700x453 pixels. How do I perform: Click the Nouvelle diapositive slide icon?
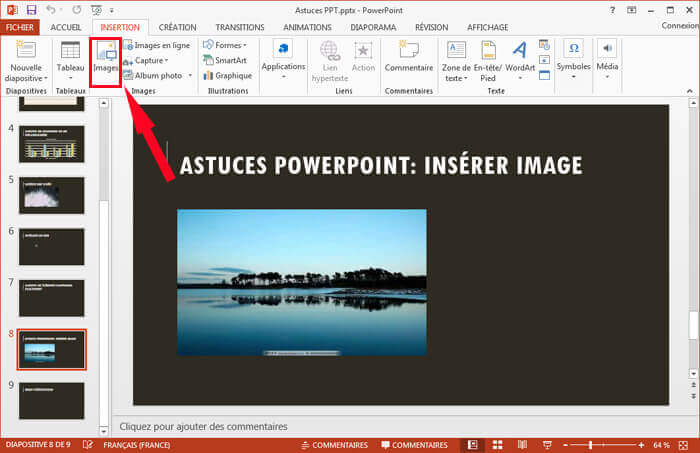26,50
